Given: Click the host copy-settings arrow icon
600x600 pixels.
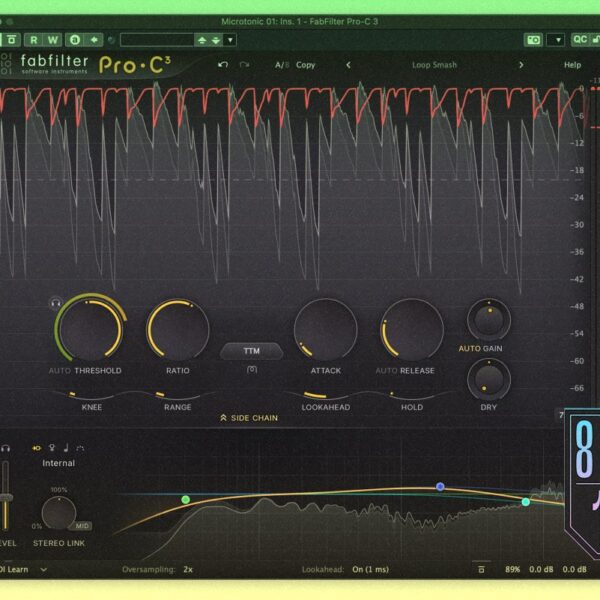Looking at the screenshot, I should [x=94, y=40].
